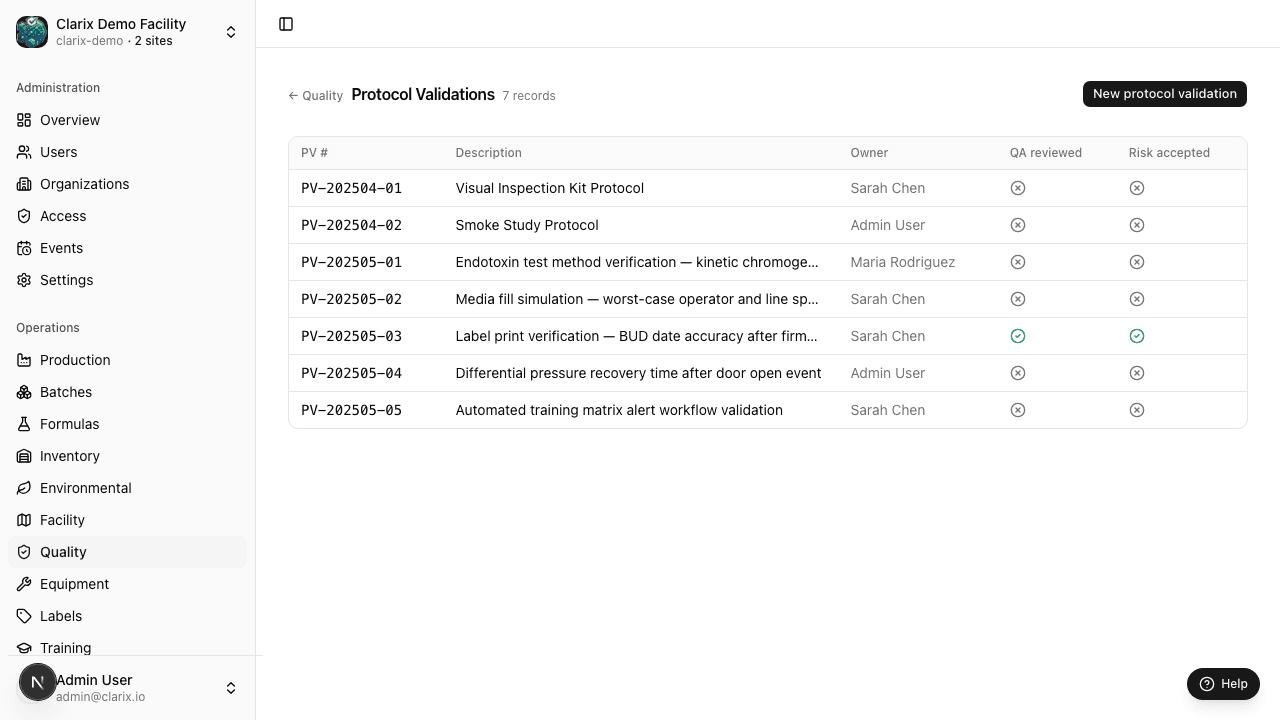Expand the Admin User account menu
This screenshot has height=720, width=1280.
point(231,688)
